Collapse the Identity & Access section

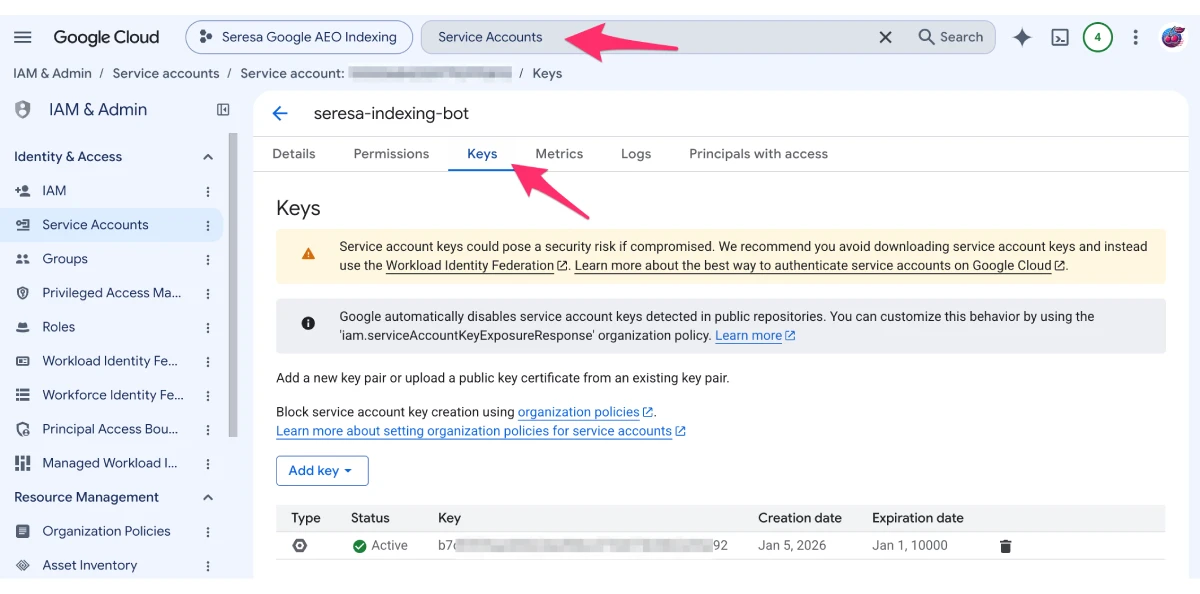tap(208, 157)
